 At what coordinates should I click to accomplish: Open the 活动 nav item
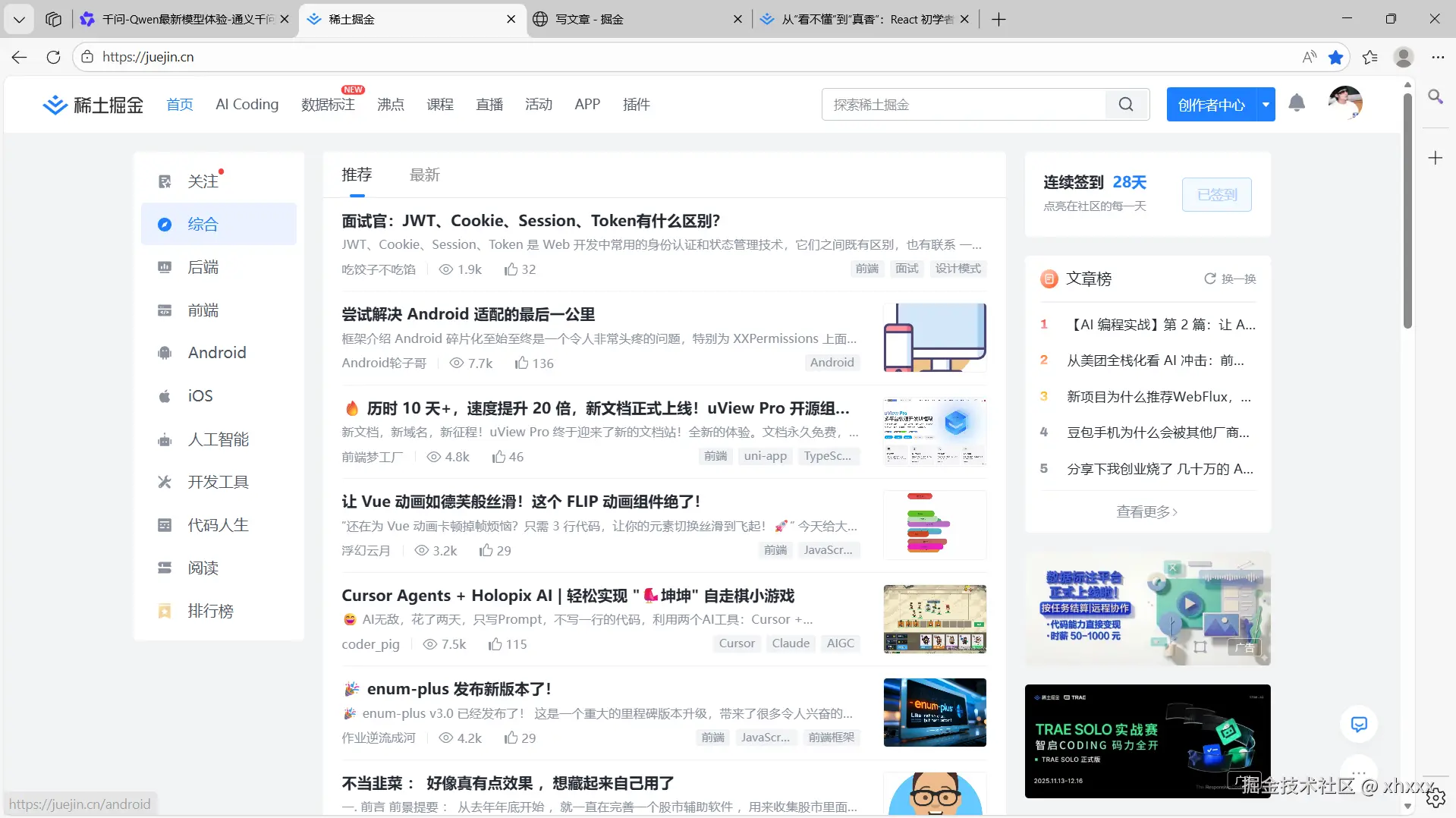539,105
